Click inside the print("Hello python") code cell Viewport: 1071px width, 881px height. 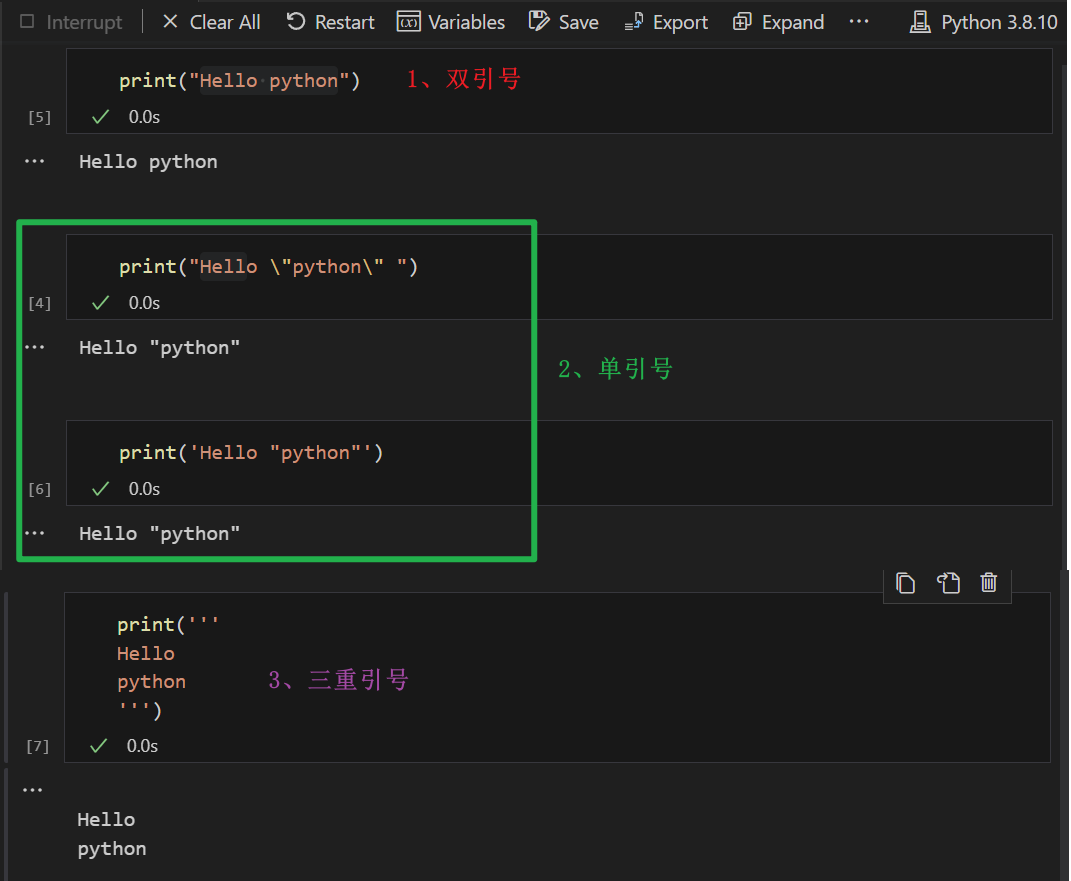[x=600, y=81]
